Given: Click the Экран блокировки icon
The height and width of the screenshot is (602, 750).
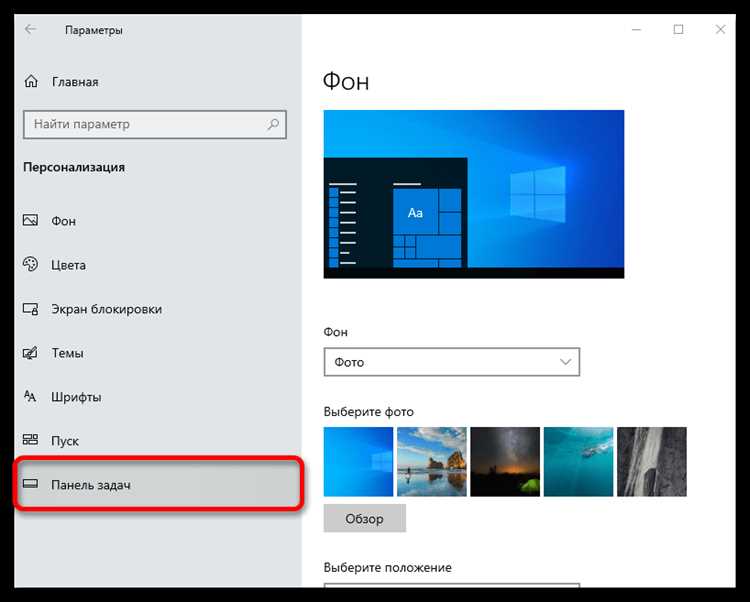Looking at the screenshot, I should 30,309.
